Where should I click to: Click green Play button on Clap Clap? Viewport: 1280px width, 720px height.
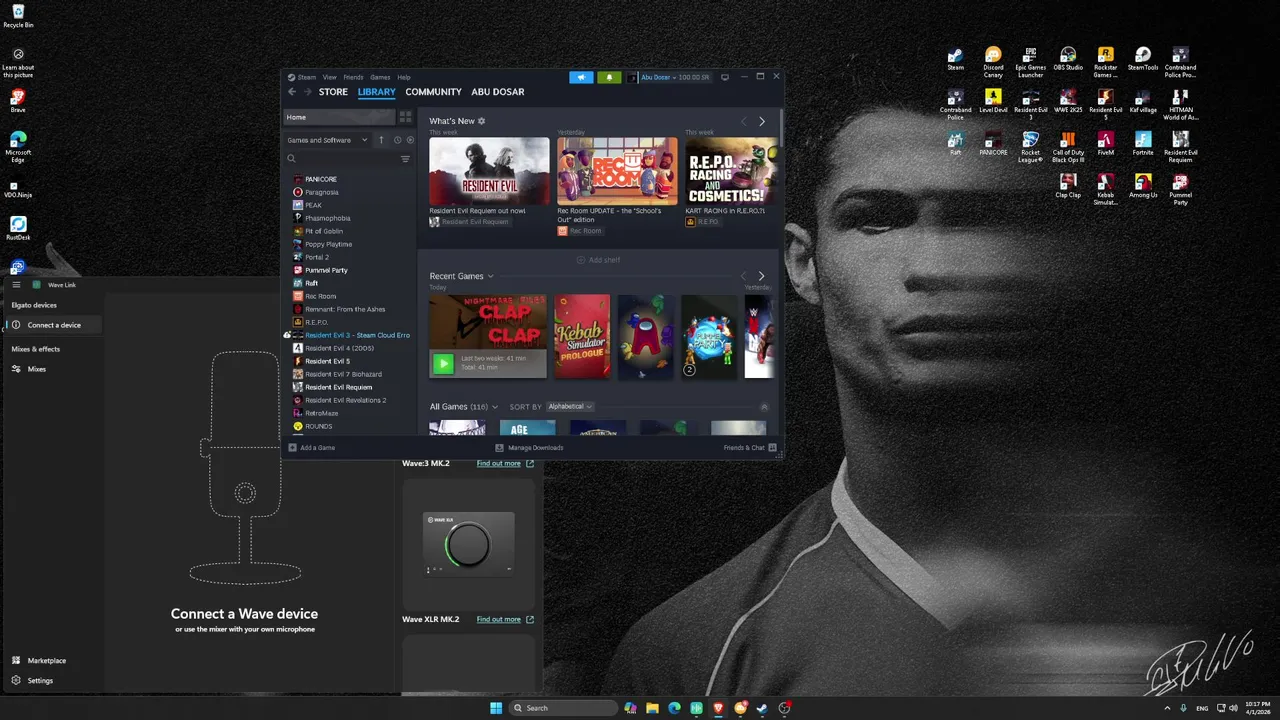[442, 364]
